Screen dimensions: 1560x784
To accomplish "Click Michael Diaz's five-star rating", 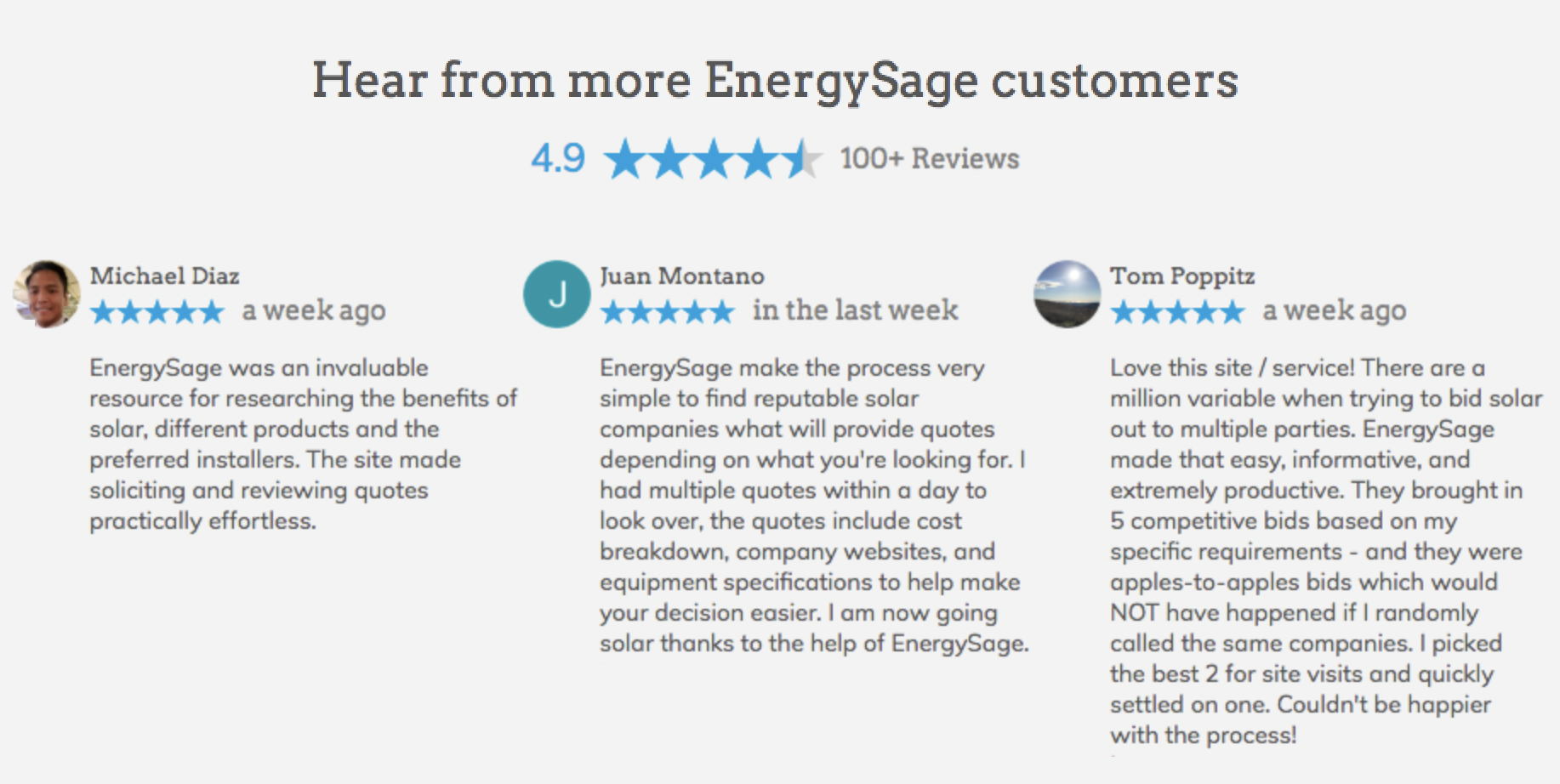I will pos(157,312).
